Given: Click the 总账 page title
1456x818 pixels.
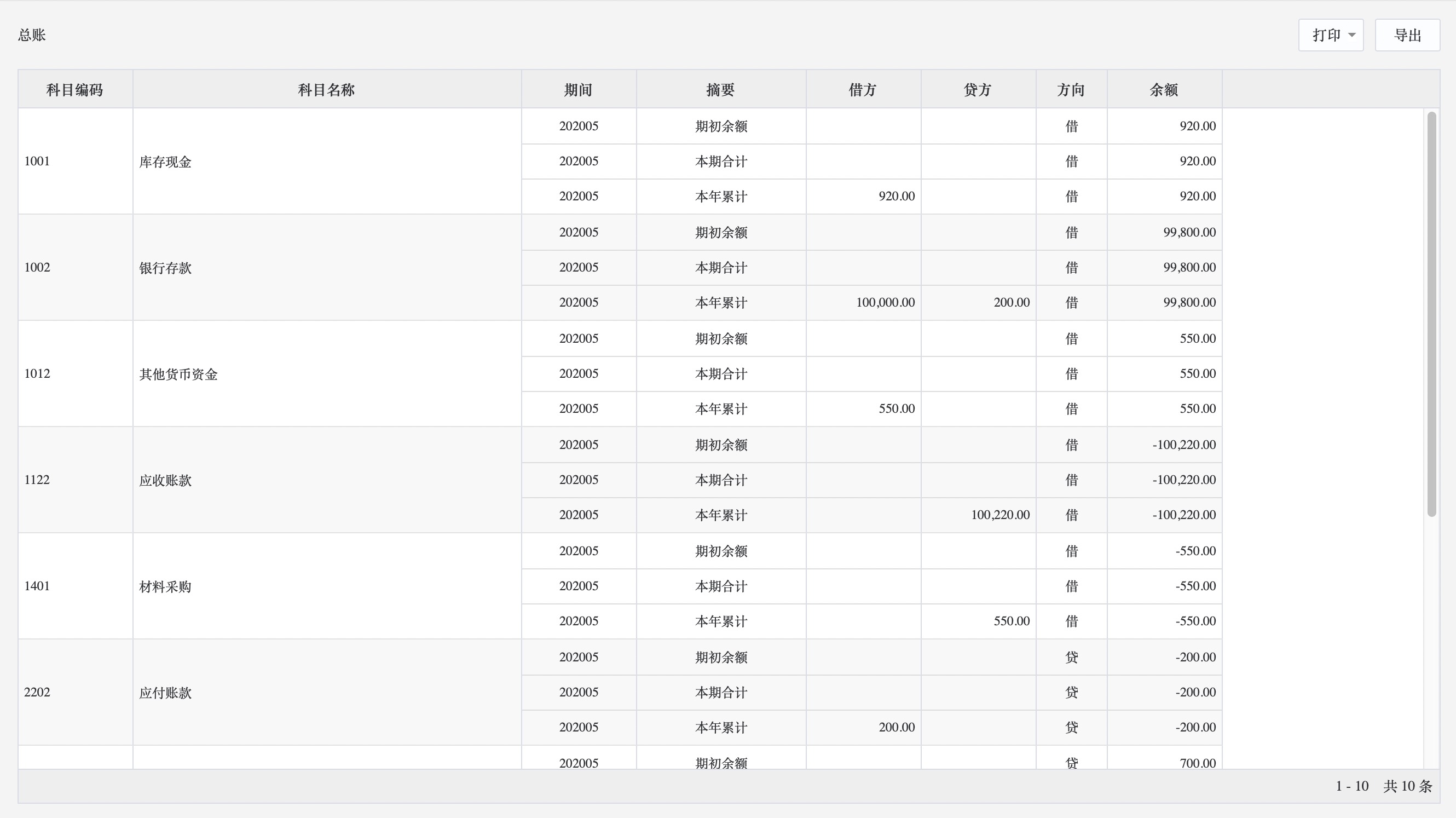Looking at the screenshot, I should (32, 35).
